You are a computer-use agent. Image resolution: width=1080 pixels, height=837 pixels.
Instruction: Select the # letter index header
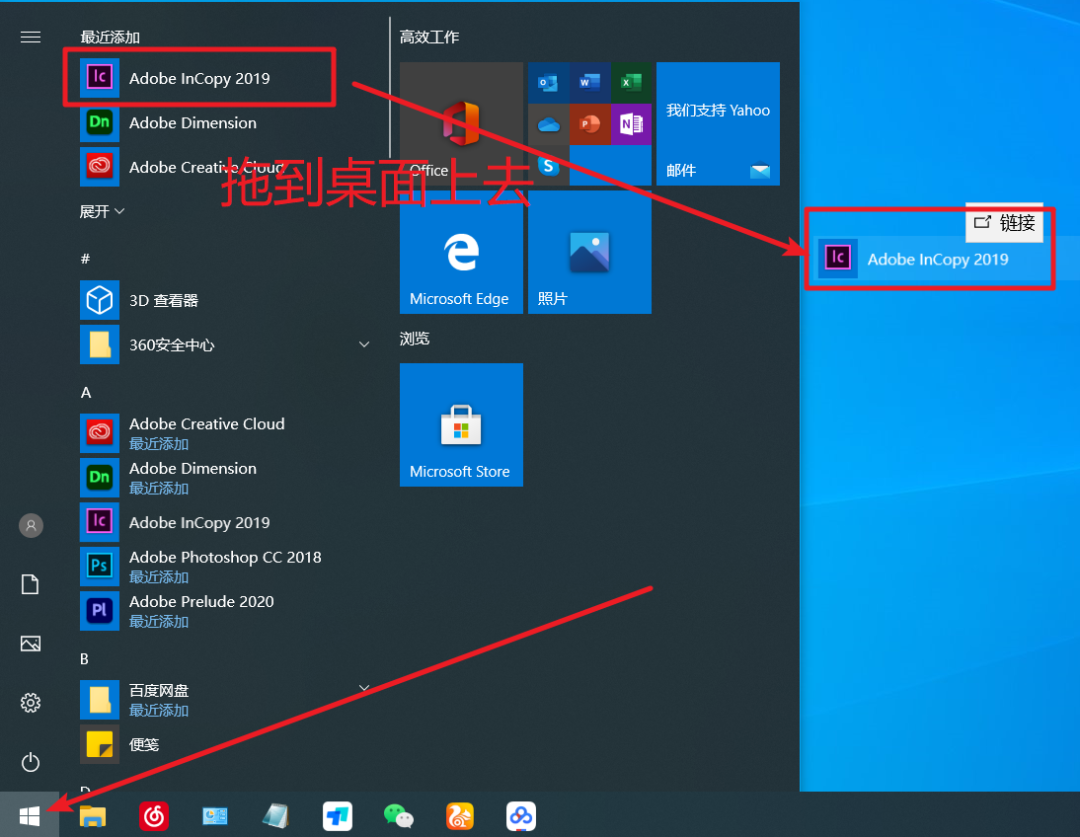[85, 258]
